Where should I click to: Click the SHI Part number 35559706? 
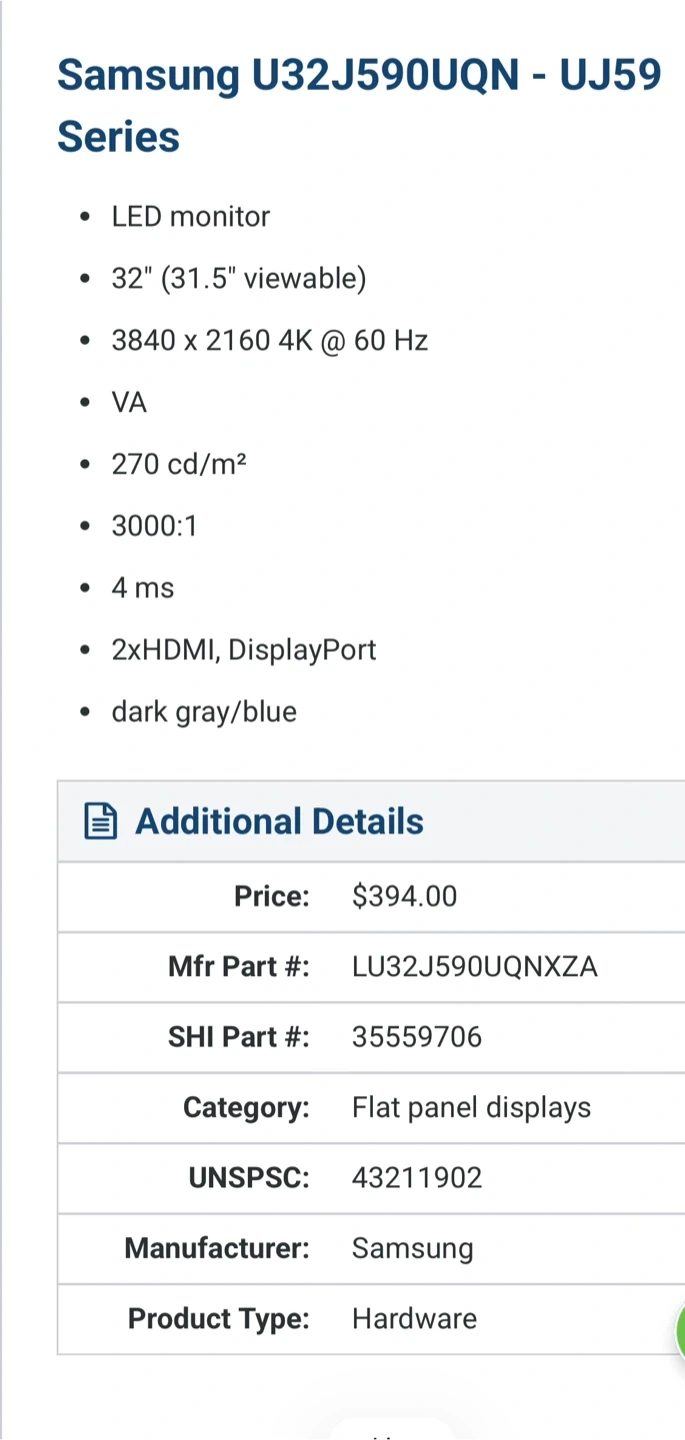pos(416,1037)
